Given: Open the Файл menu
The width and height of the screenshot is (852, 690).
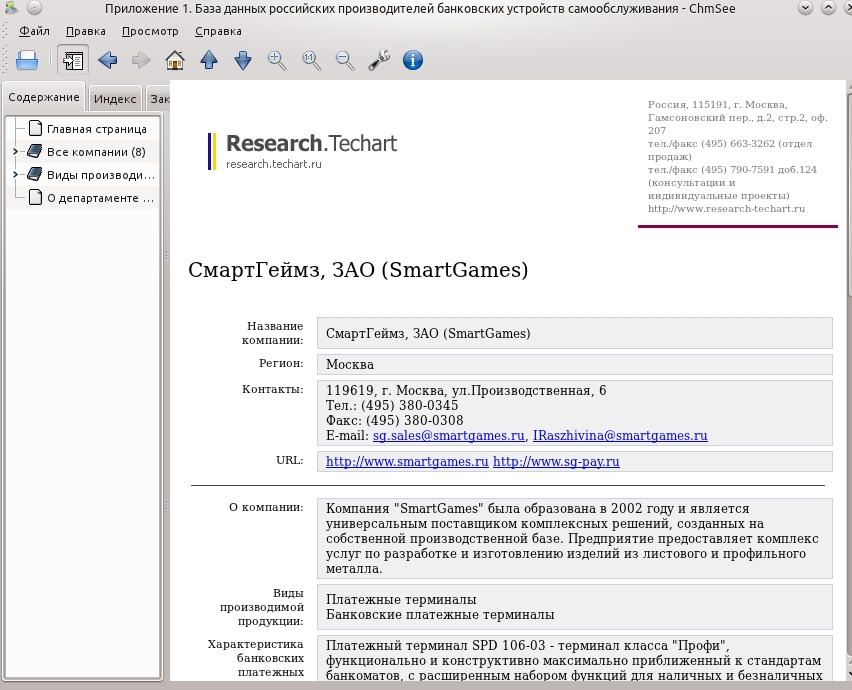Looking at the screenshot, I should click(34, 32).
